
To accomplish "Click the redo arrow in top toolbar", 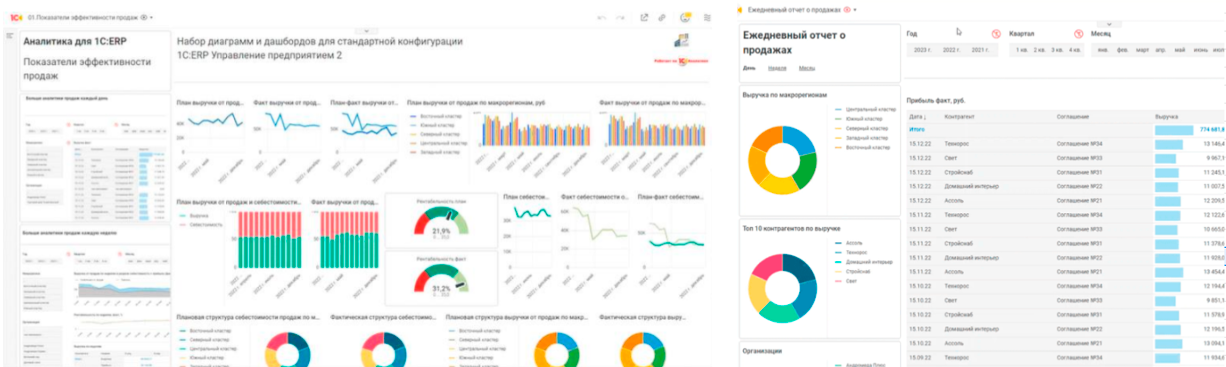I will (x=621, y=17).
